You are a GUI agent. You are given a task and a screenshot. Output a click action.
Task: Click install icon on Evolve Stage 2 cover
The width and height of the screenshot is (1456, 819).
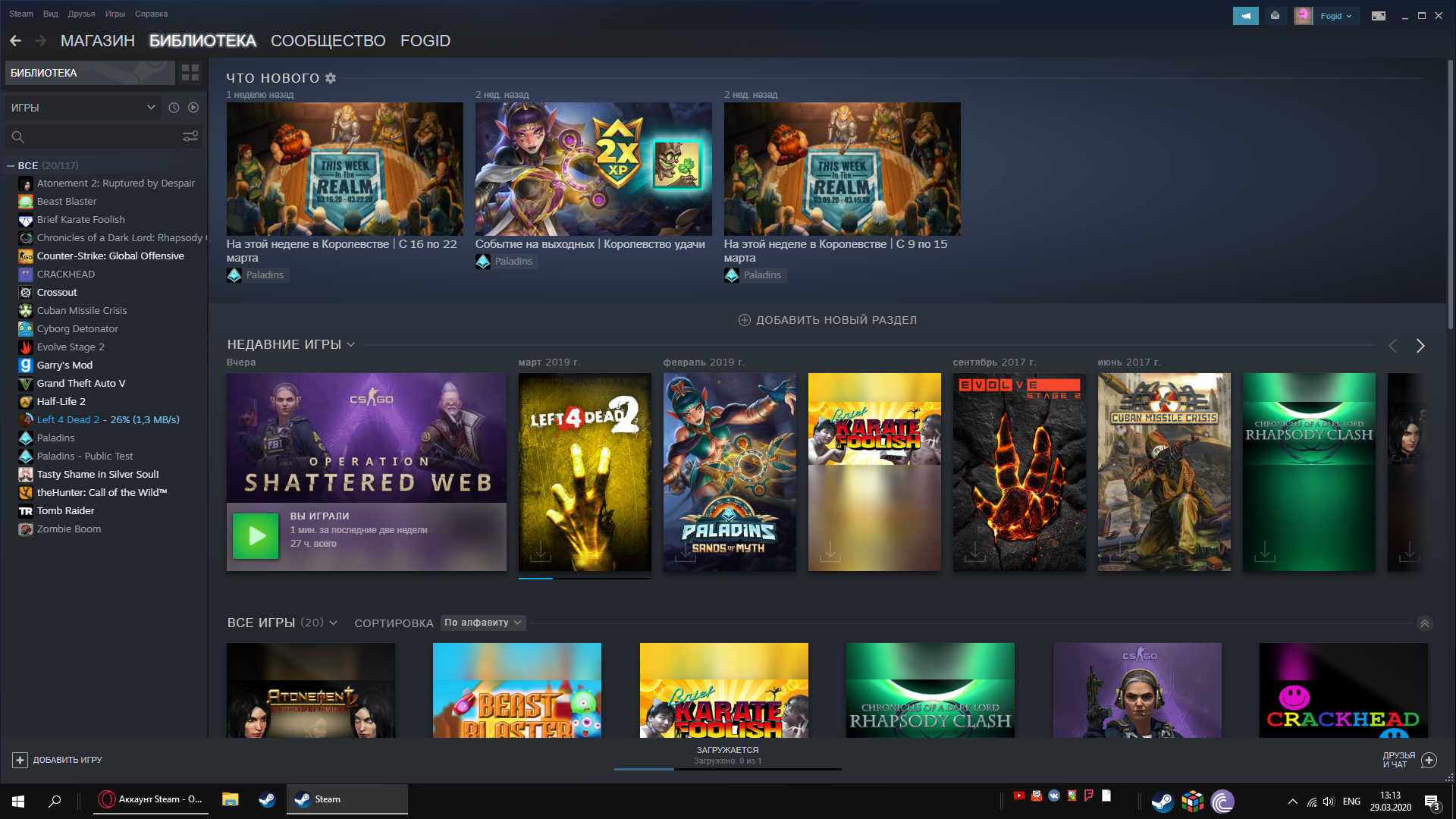975,551
